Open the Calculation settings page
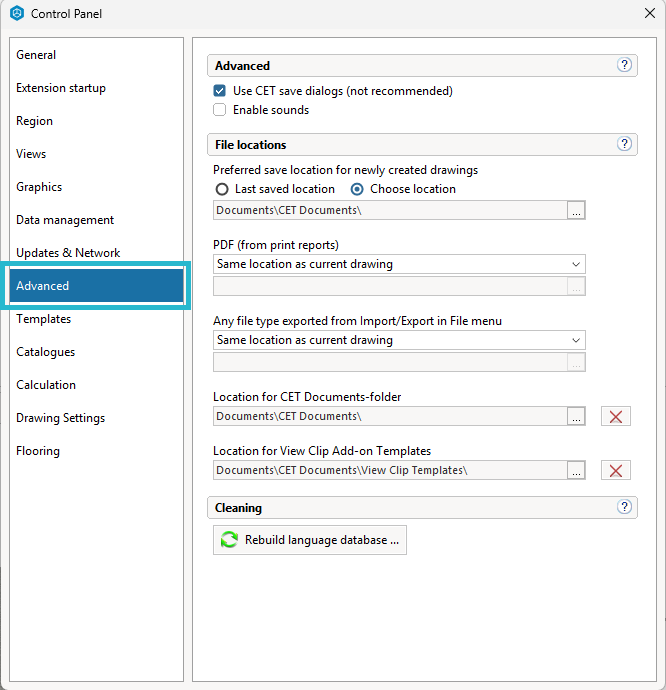Screen dimensions: 666x690 pos(96,385)
